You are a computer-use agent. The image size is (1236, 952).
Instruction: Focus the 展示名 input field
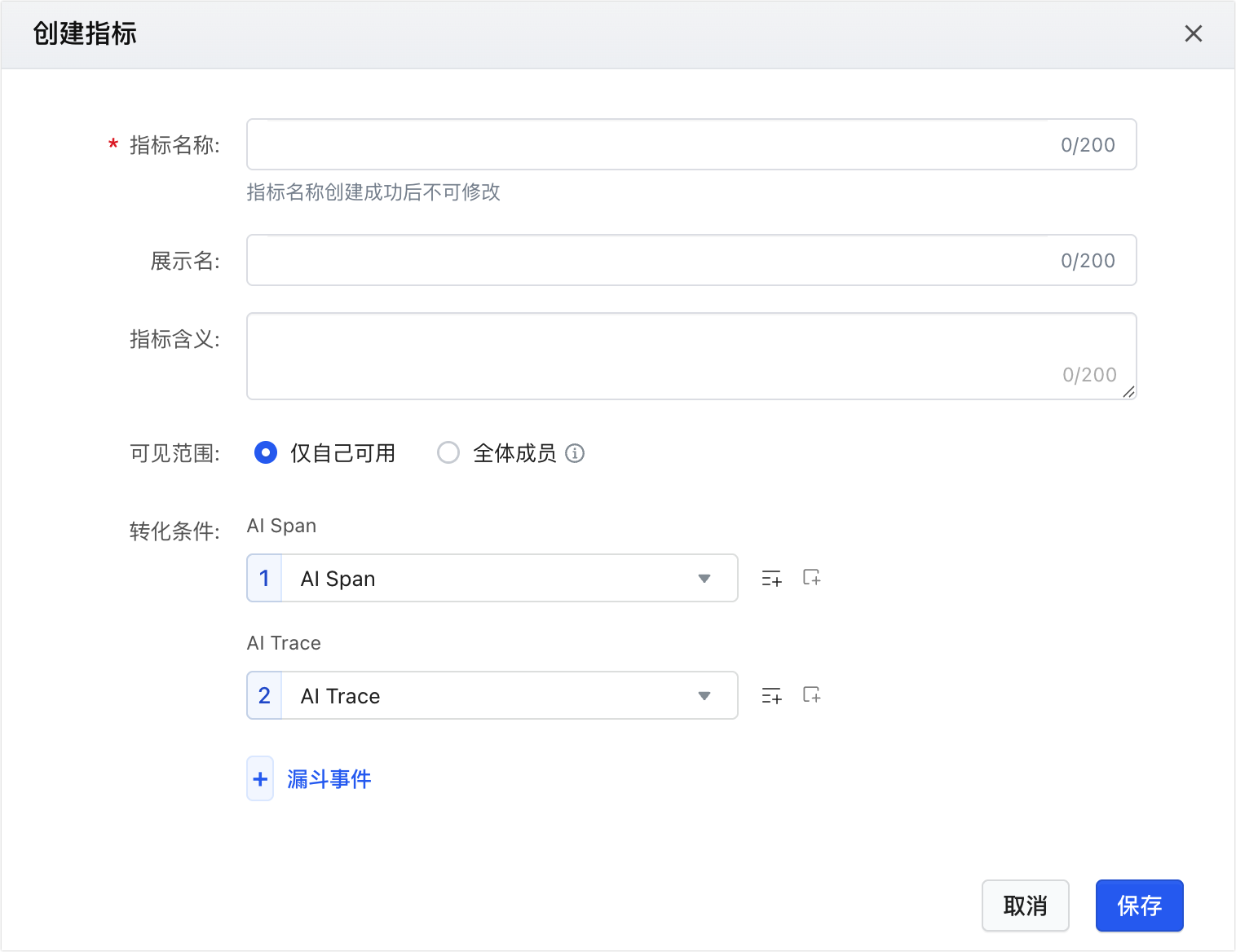[x=691, y=261]
